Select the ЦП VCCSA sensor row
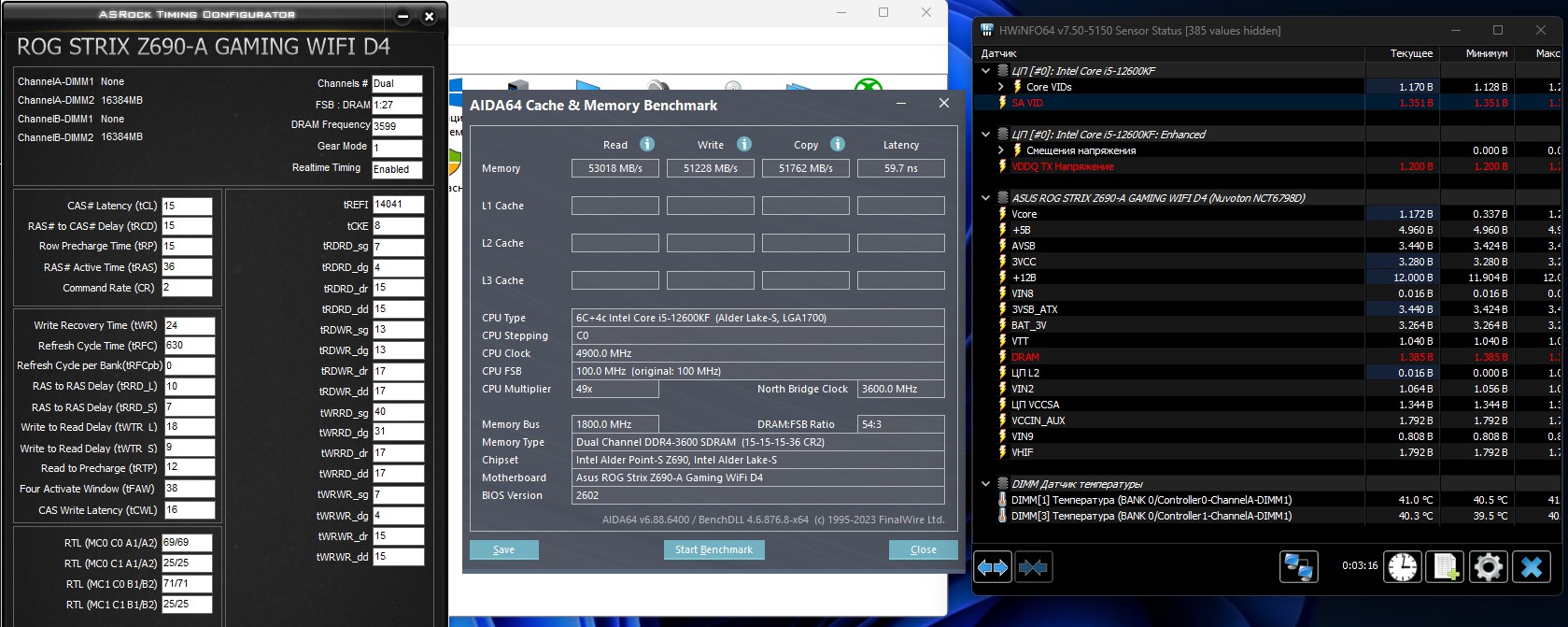 pyautogui.click(x=1267, y=405)
